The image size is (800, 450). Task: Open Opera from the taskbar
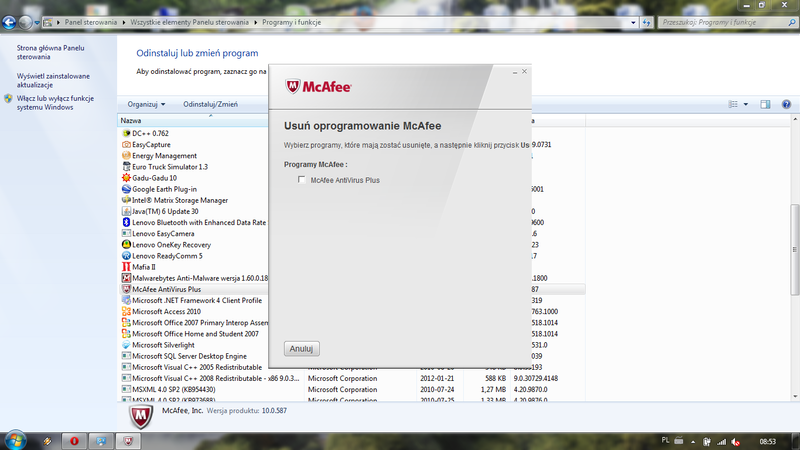(x=74, y=441)
